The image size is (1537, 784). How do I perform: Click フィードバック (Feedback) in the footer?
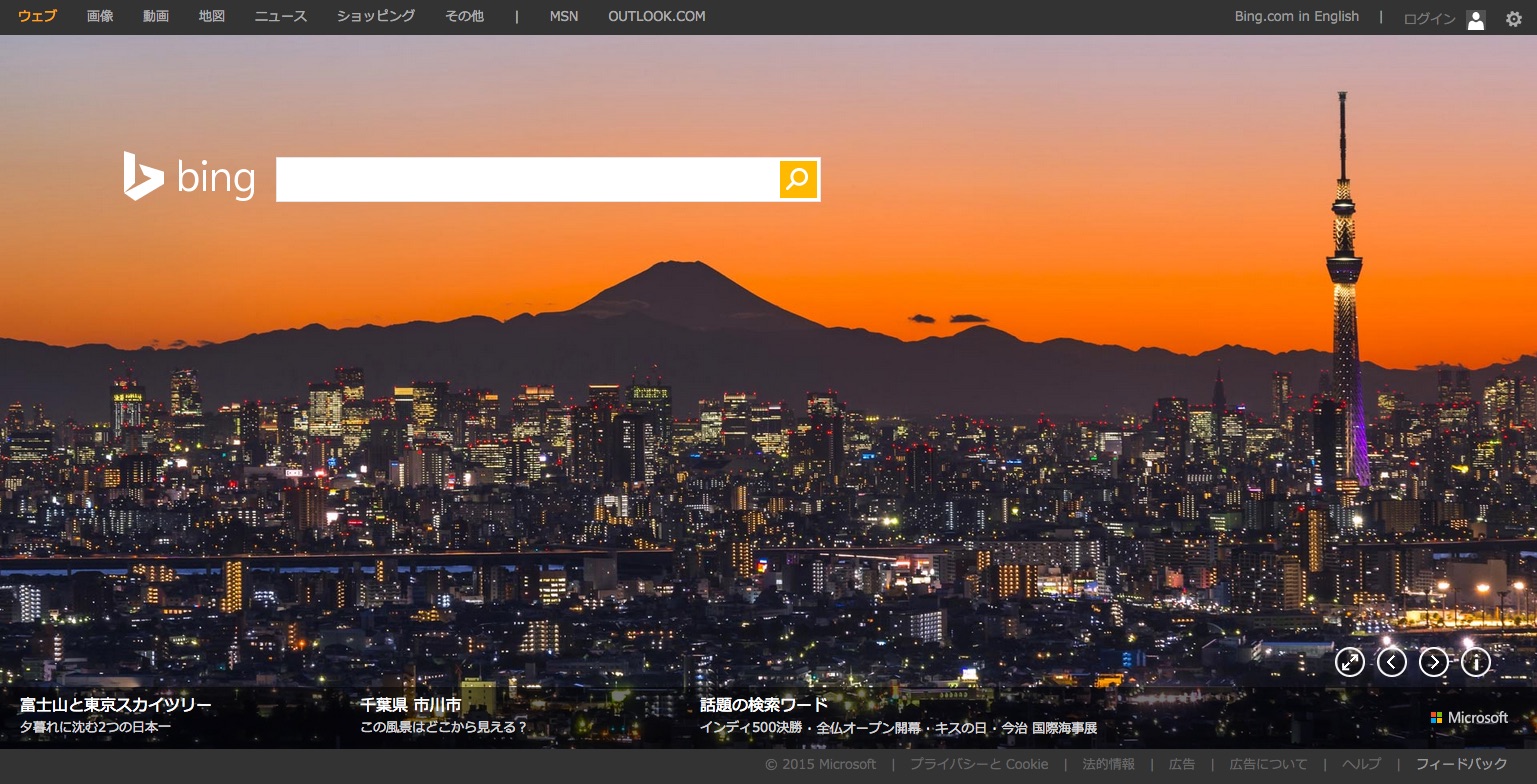click(x=1461, y=764)
